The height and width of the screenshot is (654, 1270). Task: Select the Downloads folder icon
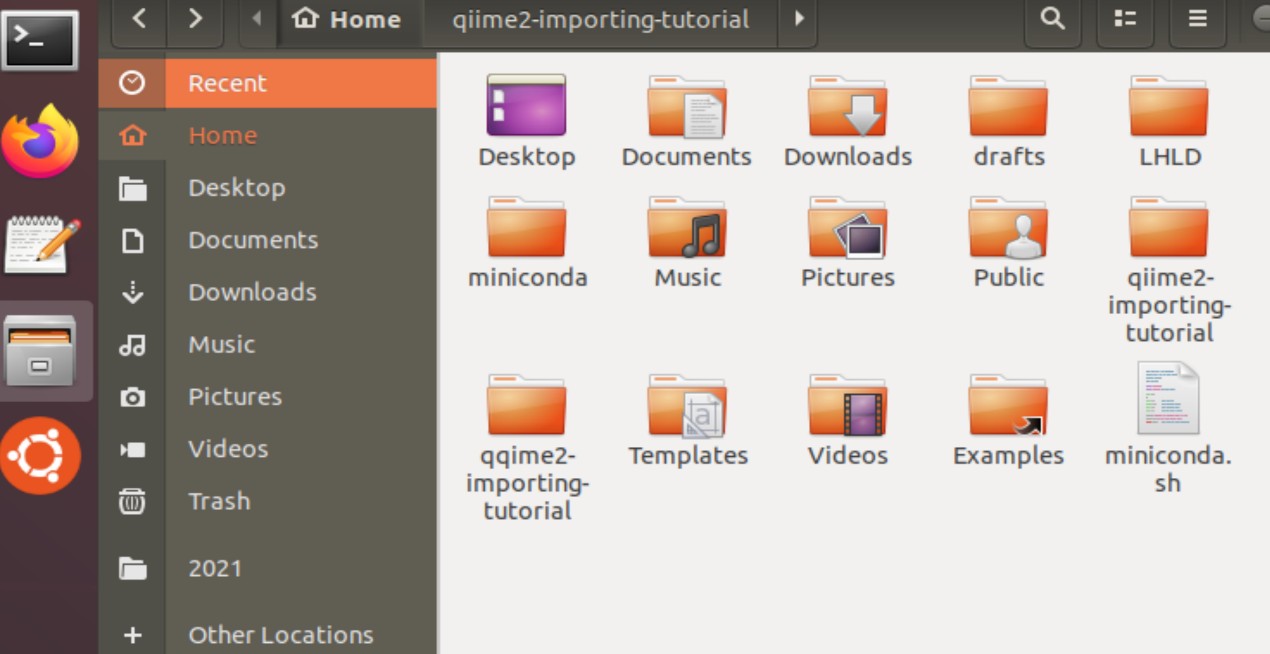click(x=847, y=107)
